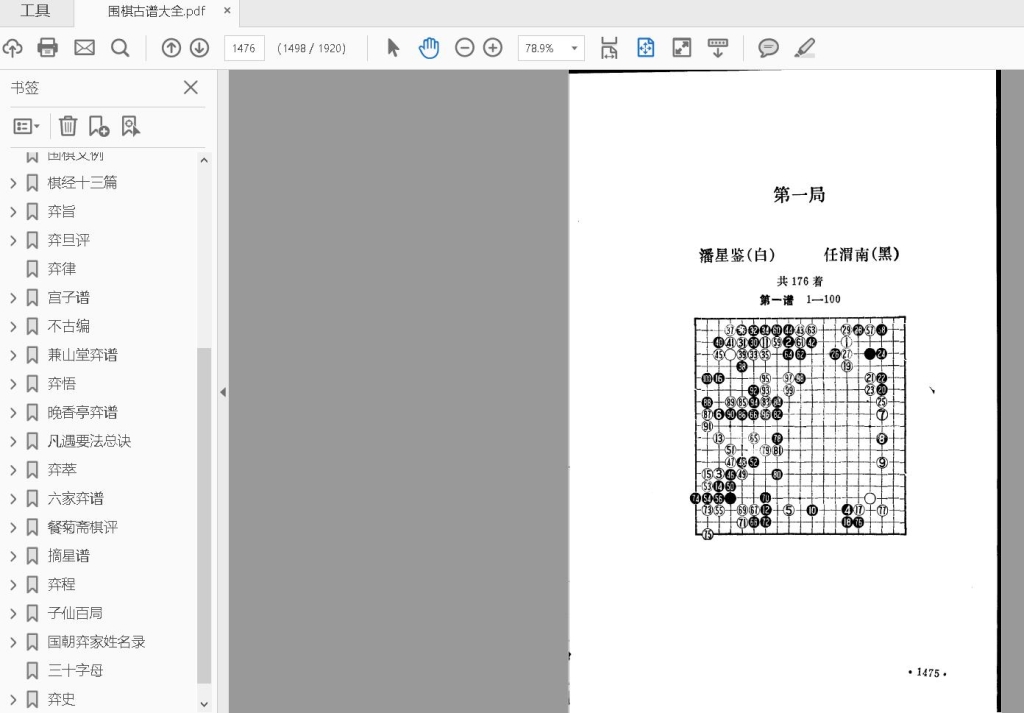Screen dimensions: 1024x713
Task: Click the page number input field
Action: 245,48
